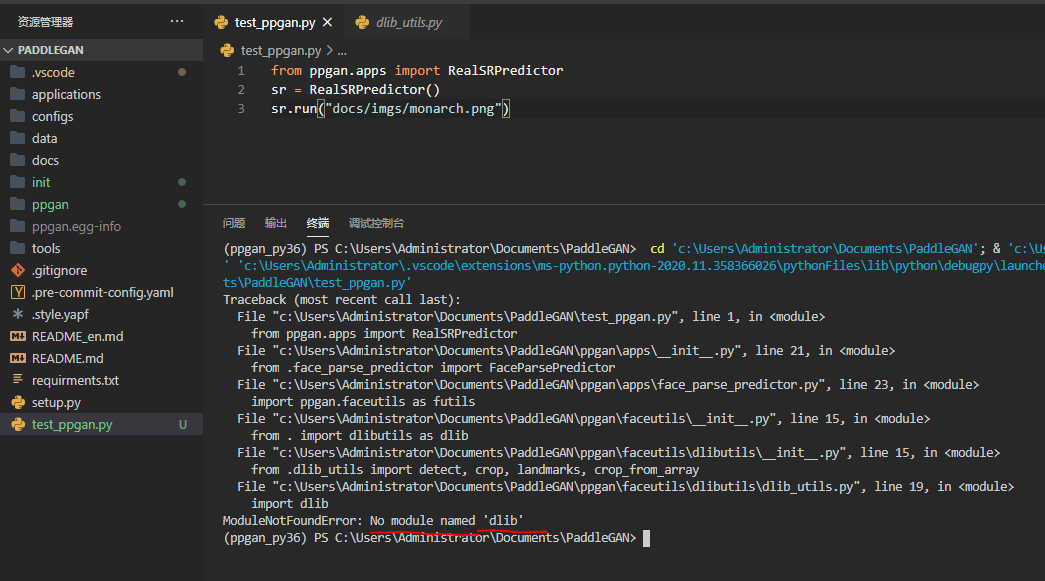Close the test_ppgan.py editor tab

[327, 22]
